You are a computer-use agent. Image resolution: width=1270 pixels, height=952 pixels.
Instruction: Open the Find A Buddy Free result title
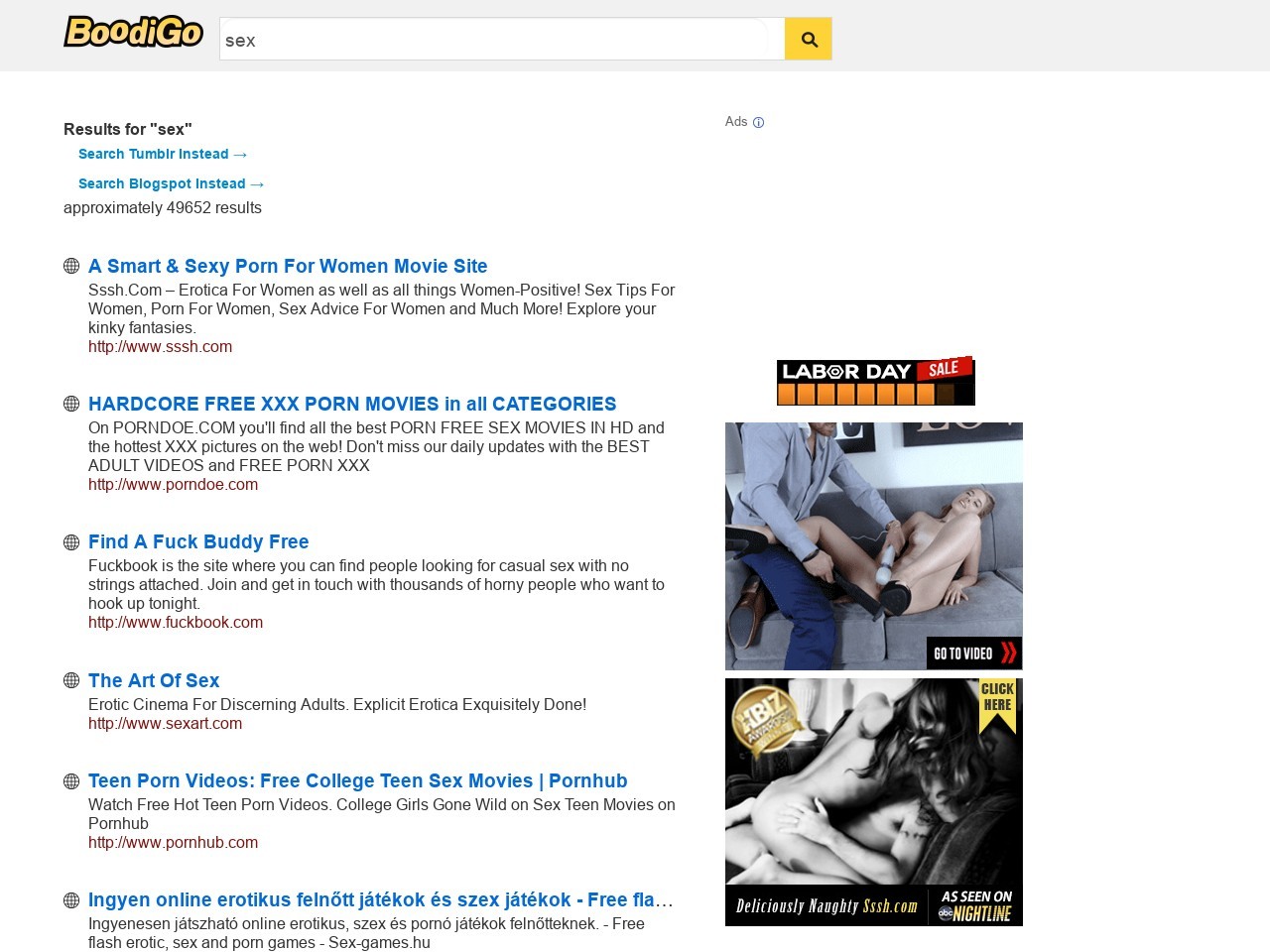click(x=198, y=542)
